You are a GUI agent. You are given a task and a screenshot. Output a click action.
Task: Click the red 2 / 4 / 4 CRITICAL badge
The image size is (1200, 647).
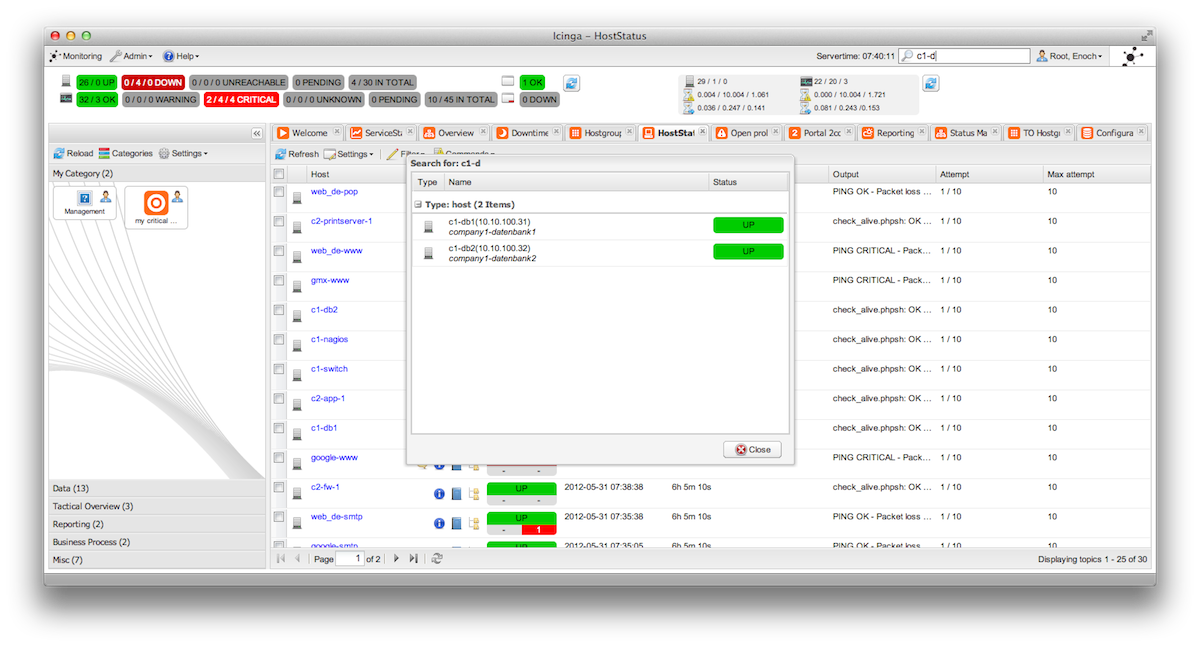tap(240, 100)
